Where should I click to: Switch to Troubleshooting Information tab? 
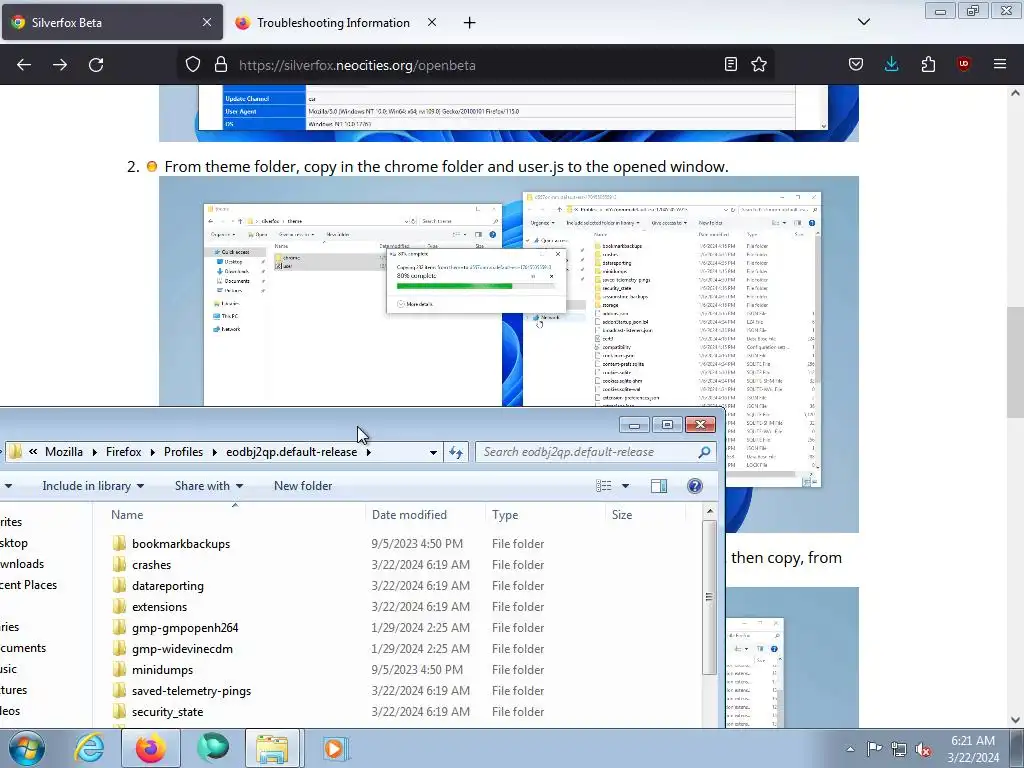333,23
